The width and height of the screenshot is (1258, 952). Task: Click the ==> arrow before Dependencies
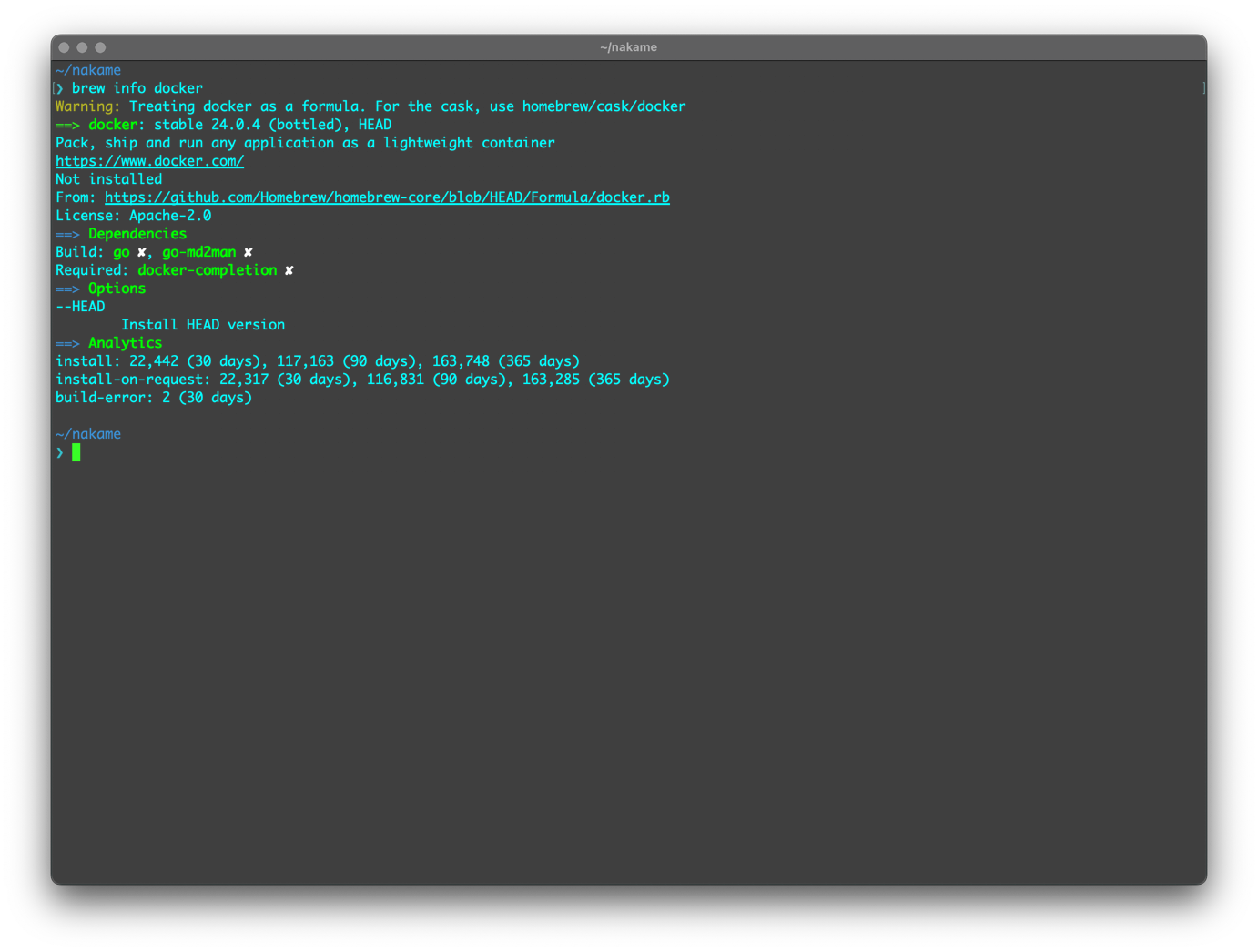coord(66,234)
